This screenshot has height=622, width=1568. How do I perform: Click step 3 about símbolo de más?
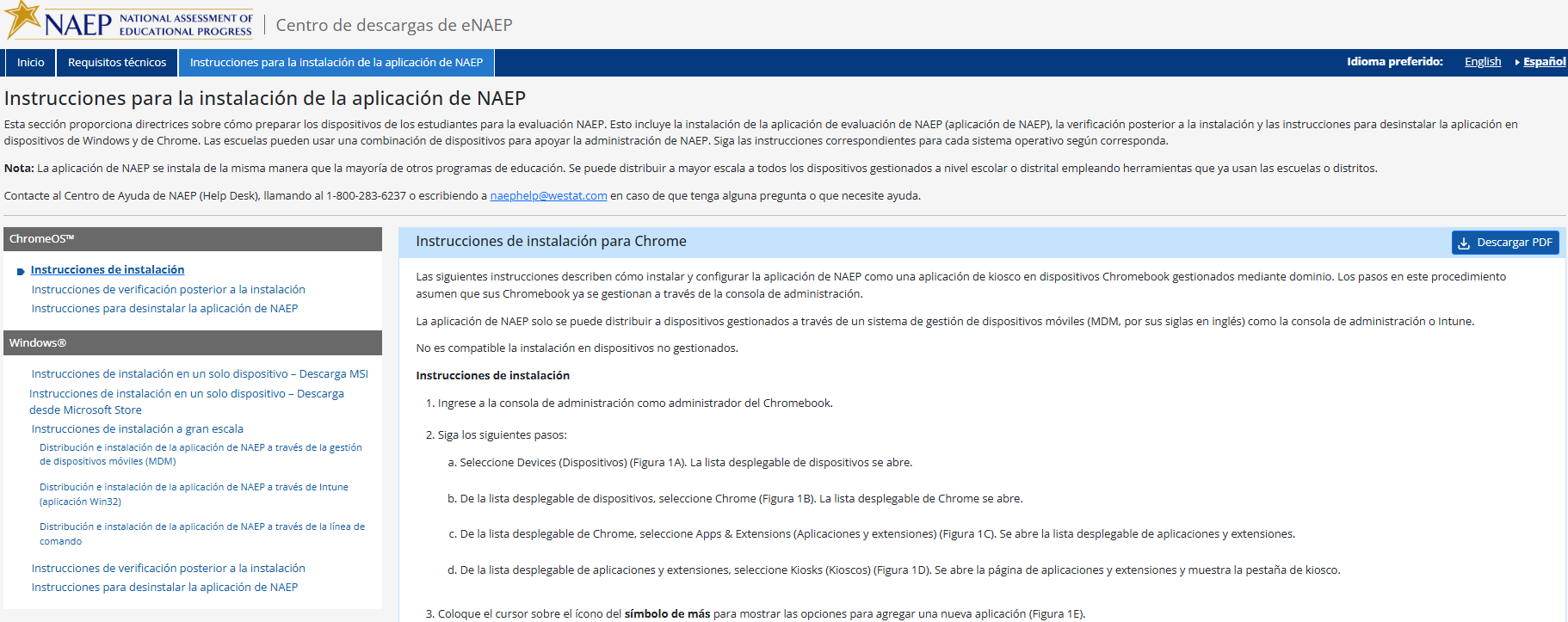(x=762, y=614)
